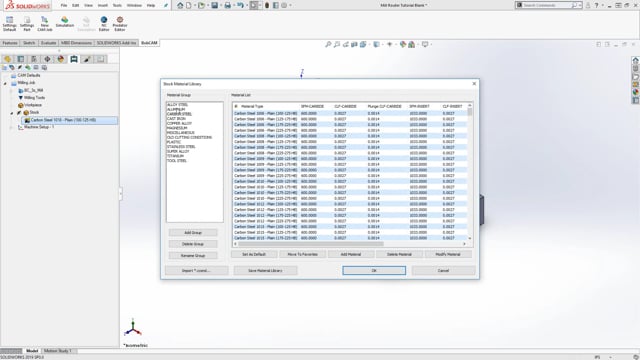Image resolution: width=640 pixels, height=360 pixels.
Task: Open the Undo history dropdown arrow
Action: click(x=246, y=5)
